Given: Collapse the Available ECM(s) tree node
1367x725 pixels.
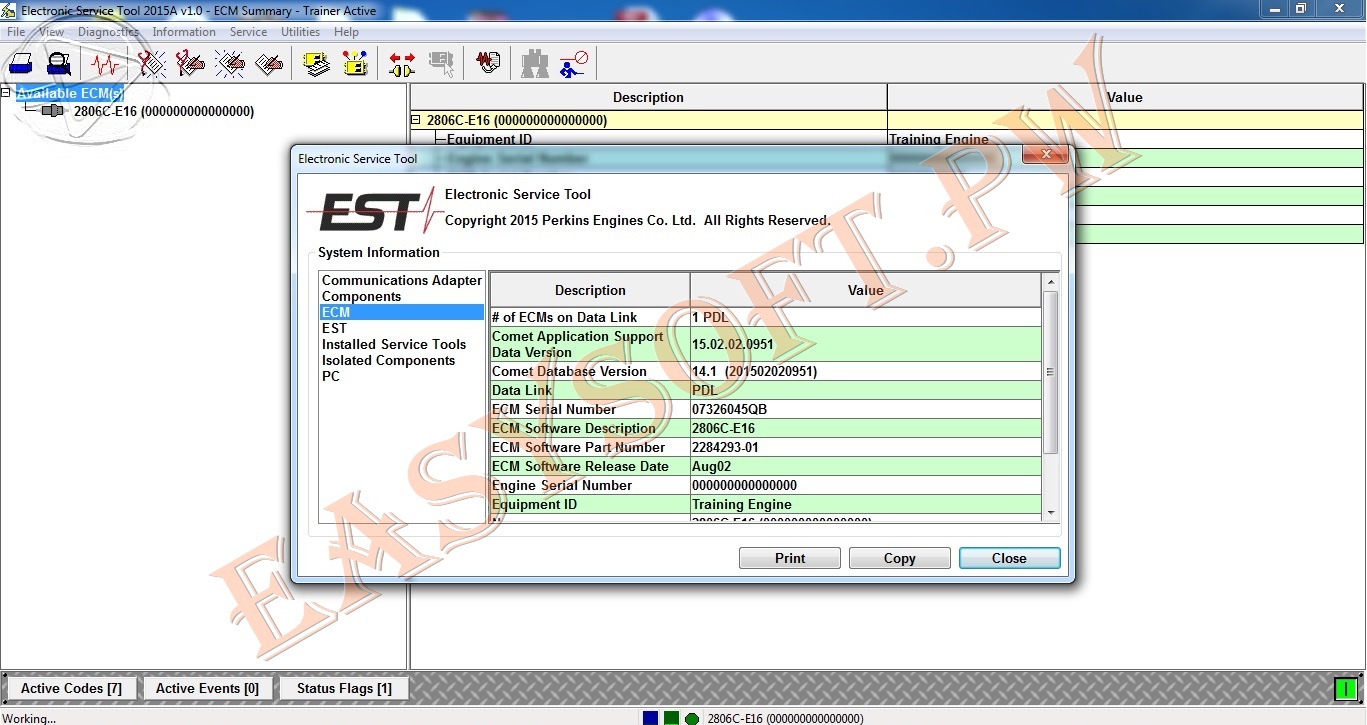Looking at the screenshot, I should coord(6,93).
